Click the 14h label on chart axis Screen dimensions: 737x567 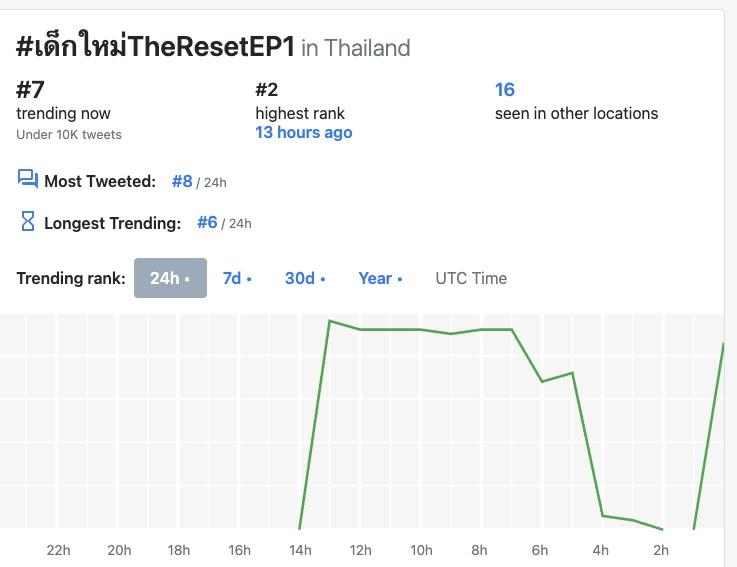[x=300, y=550]
